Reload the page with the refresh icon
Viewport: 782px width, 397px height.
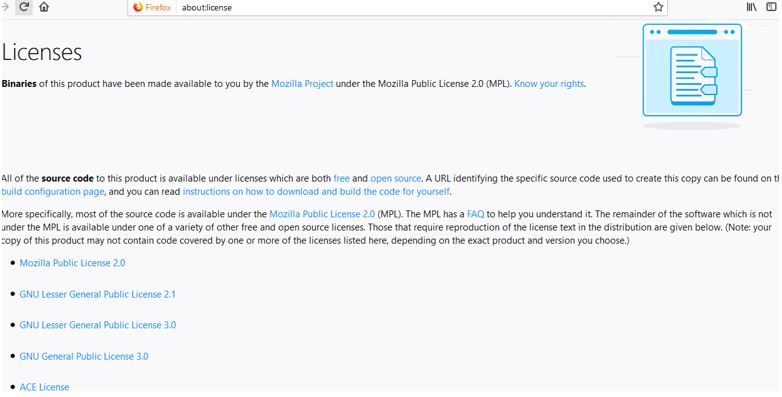coord(23,7)
